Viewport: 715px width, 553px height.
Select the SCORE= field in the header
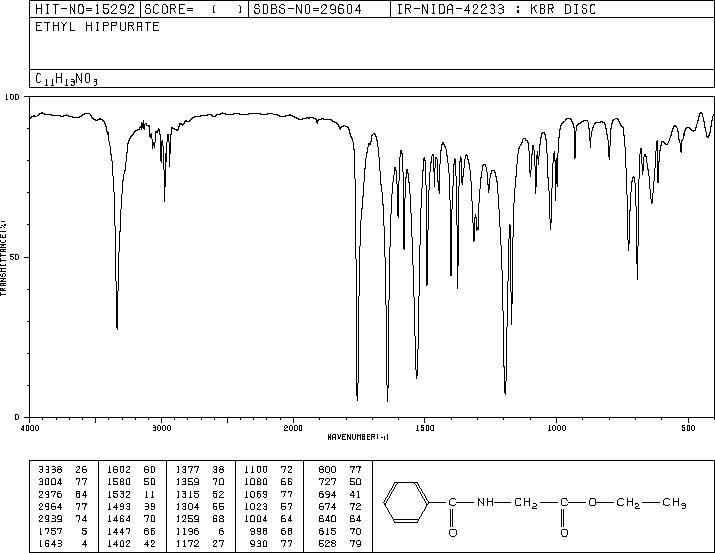coord(194,9)
